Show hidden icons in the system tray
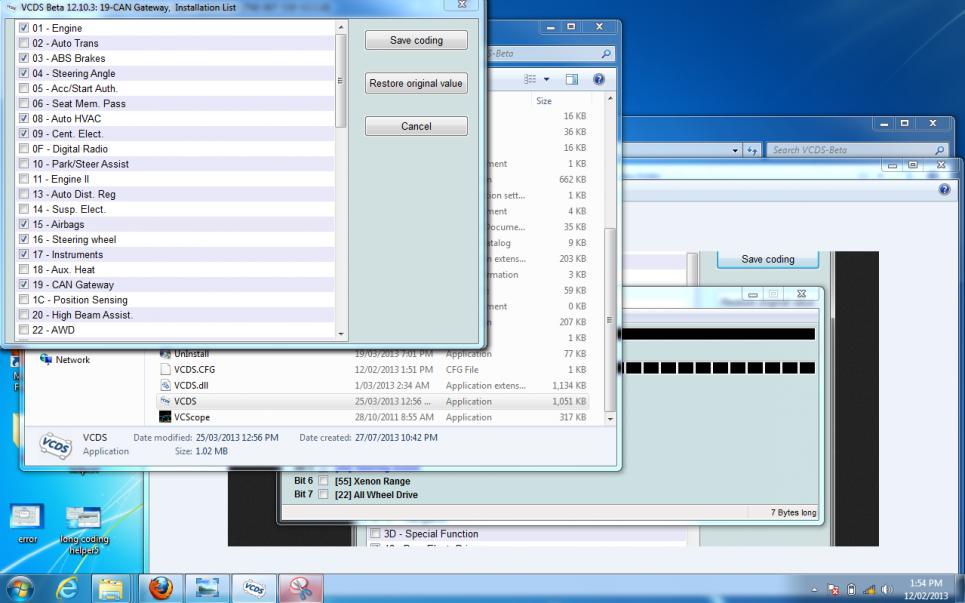 pyautogui.click(x=815, y=590)
